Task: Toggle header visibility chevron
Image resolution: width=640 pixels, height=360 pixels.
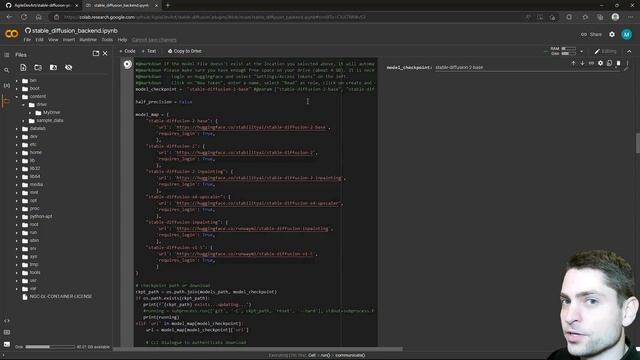Action: (629, 51)
